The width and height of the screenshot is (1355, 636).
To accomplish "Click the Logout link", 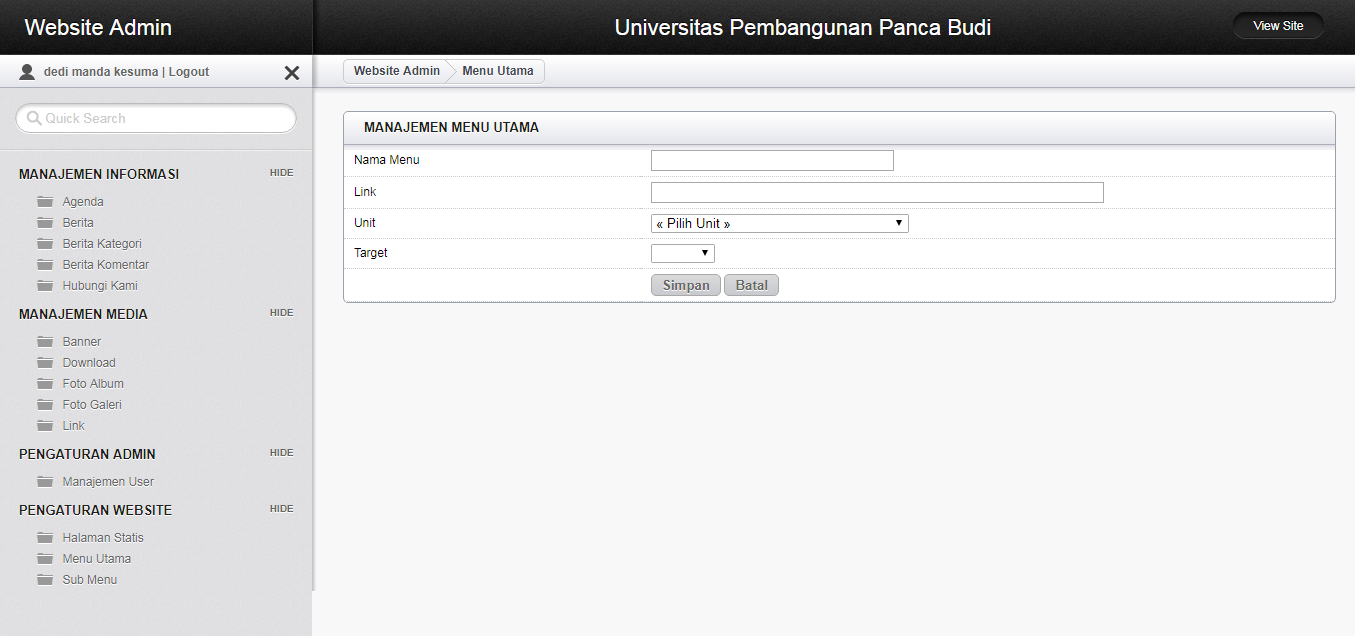I will (189, 72).
